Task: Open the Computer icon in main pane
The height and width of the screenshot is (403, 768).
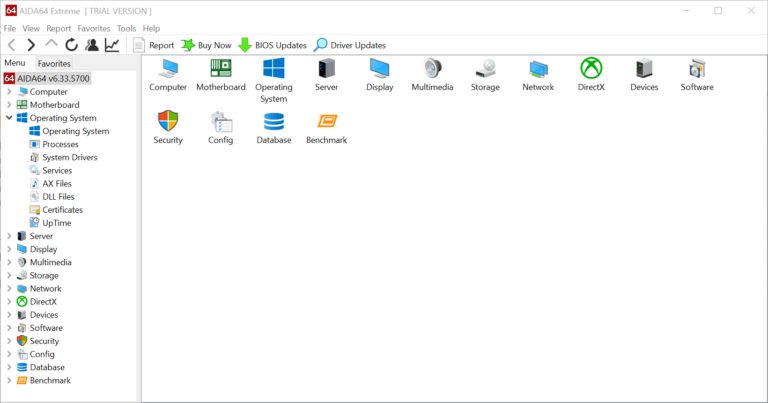Action: (x=168, y=69)
